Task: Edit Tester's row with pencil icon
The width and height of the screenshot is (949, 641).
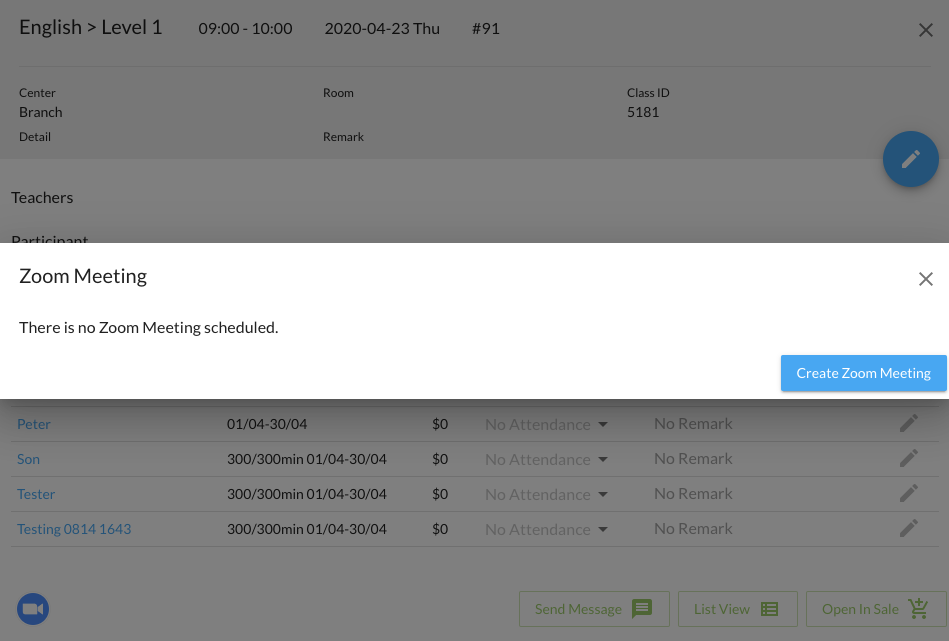Action: (908, 494)
